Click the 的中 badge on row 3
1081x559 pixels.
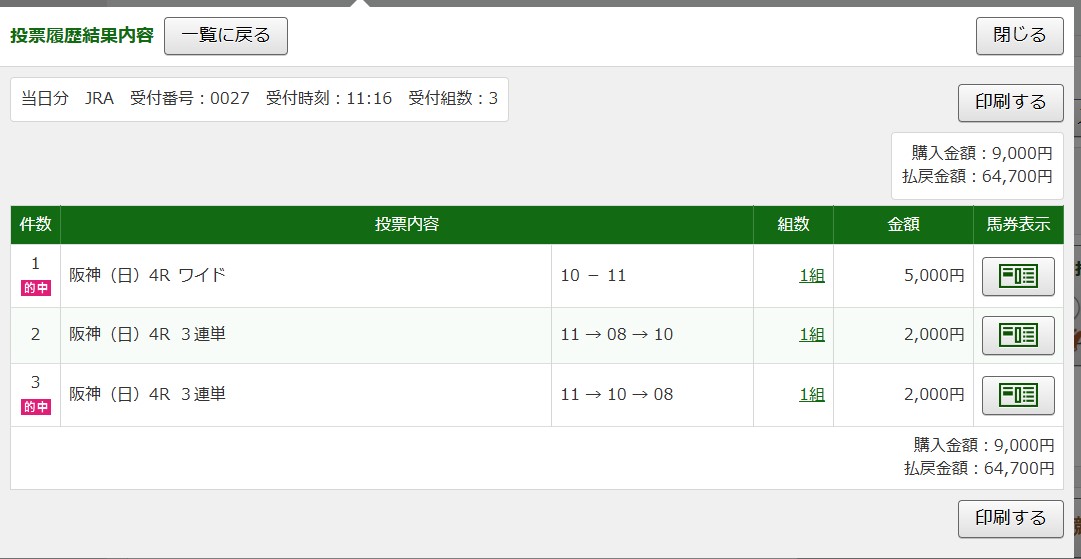[x=36, y=407]
